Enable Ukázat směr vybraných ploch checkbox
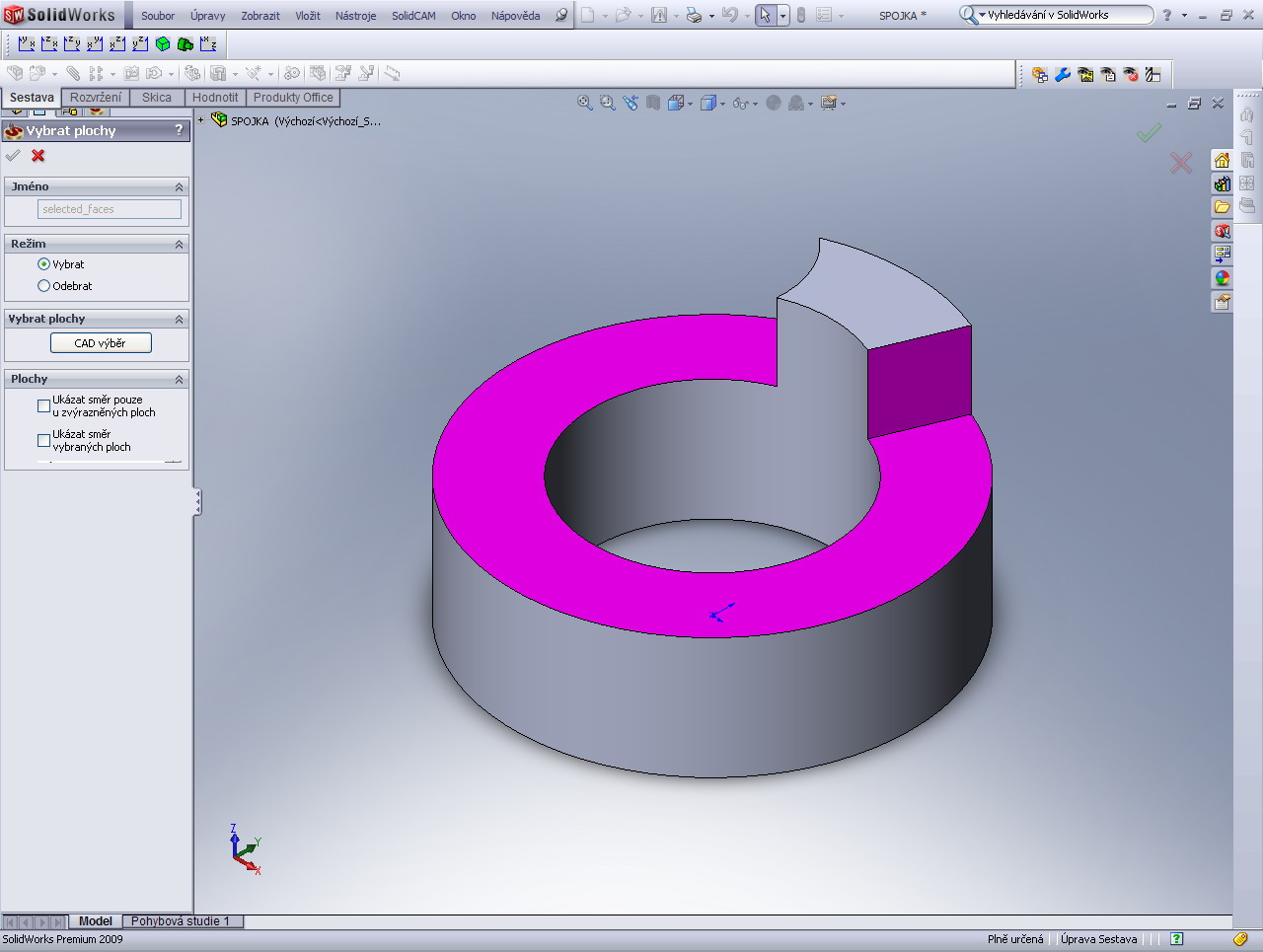Screen dimensions: 1263x952 (x=43, y=440)
